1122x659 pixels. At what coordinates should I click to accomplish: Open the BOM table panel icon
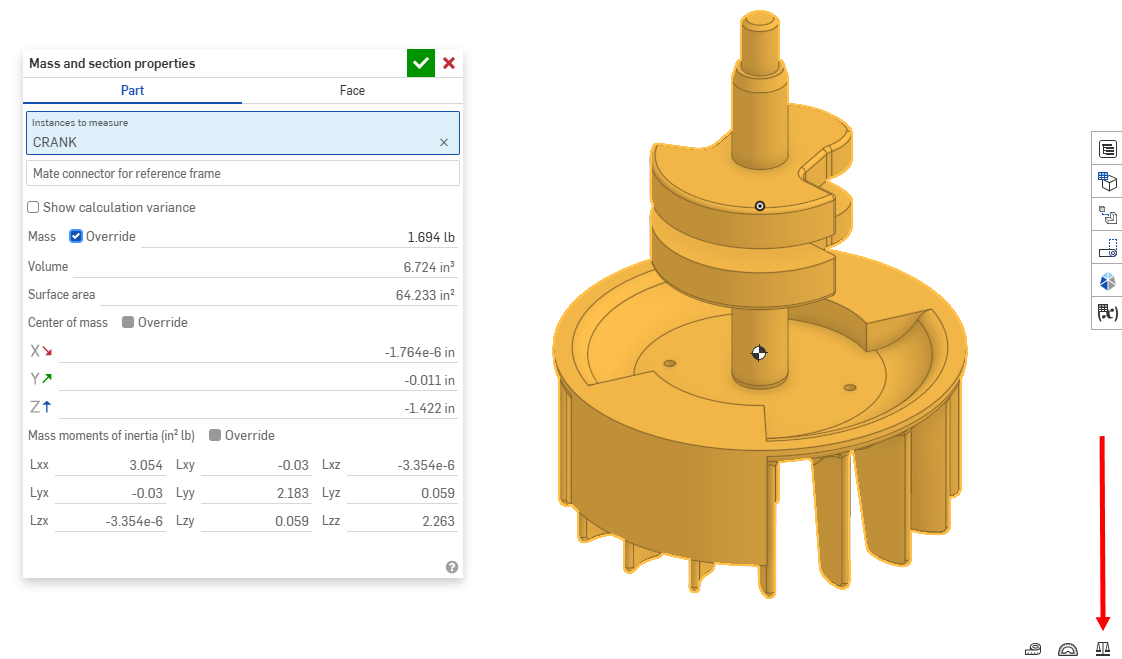pos(1107,149)
